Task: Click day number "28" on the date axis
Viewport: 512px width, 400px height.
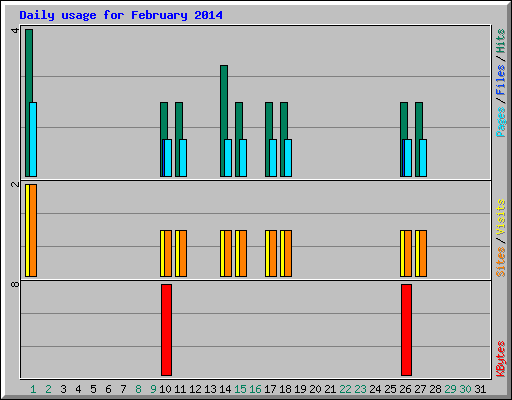Action: click(x=435, y=389)
